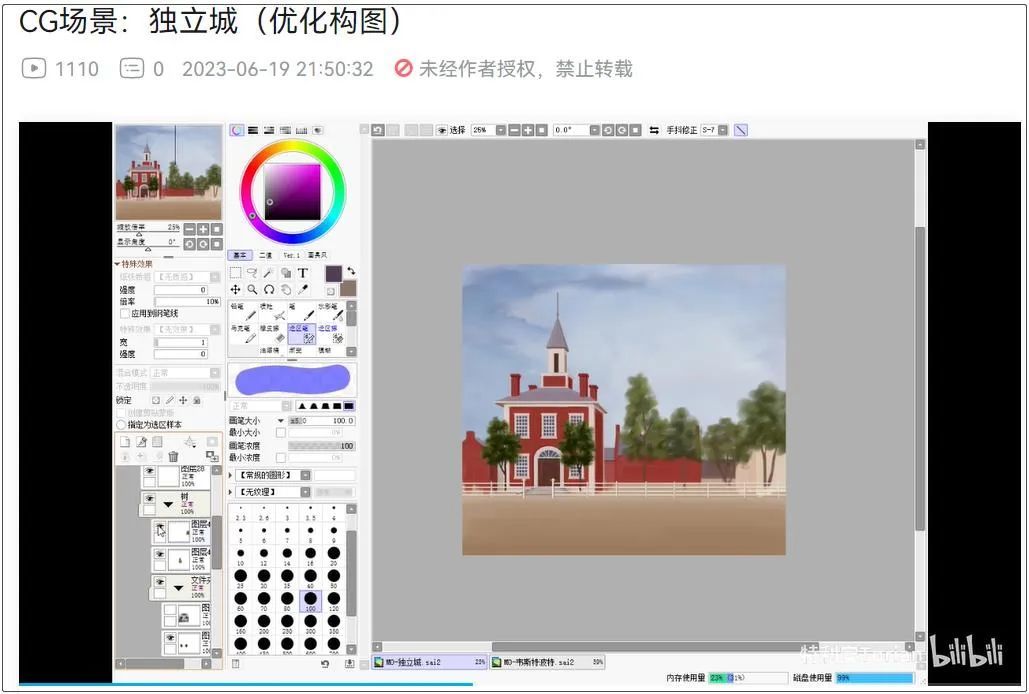Open the 无纹理 texture dropdown

click(306, 492)
